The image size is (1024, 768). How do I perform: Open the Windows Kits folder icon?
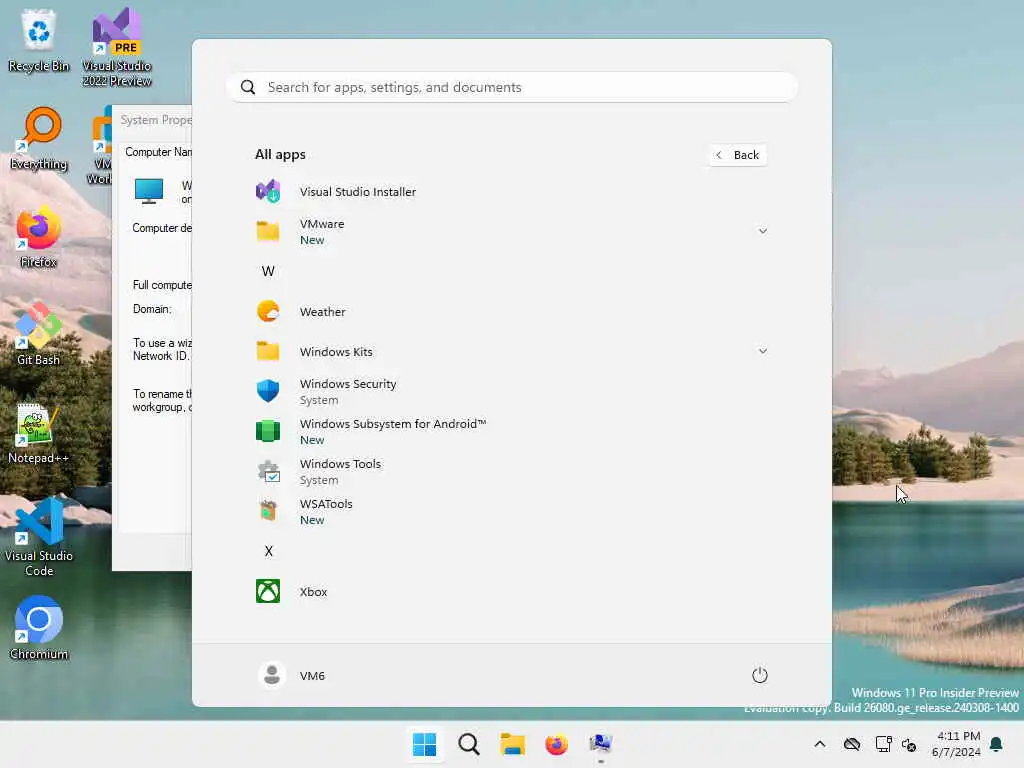click(x=268, y=351)
